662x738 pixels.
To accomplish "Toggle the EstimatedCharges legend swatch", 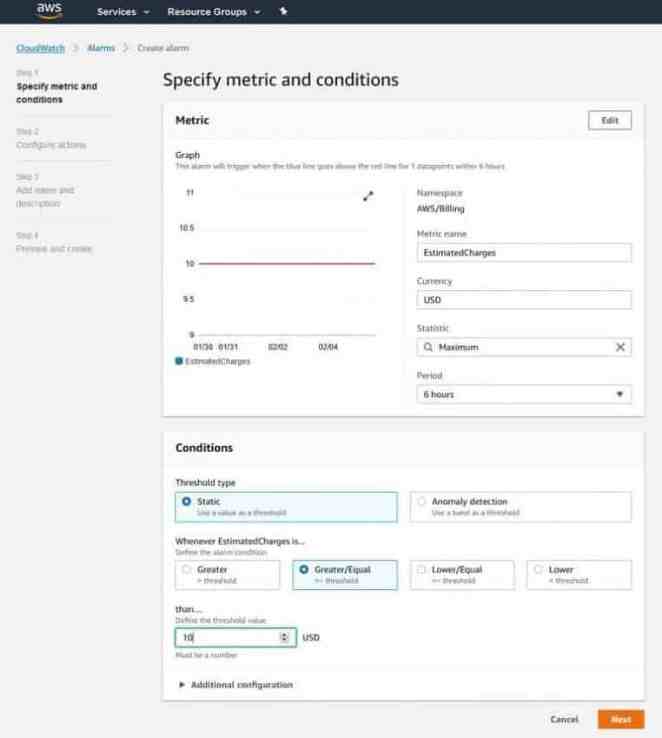I will coord(179,361).
